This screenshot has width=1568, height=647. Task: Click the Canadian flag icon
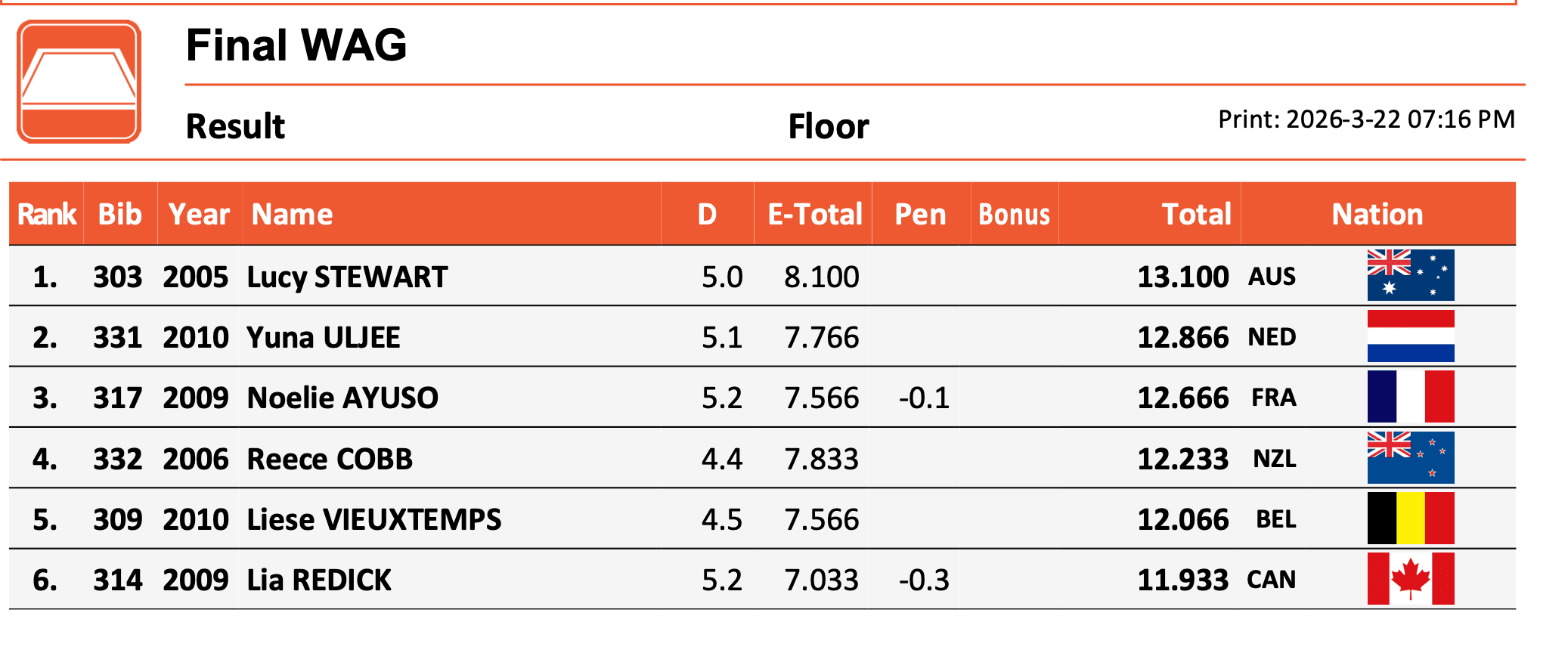(1410, 579)
